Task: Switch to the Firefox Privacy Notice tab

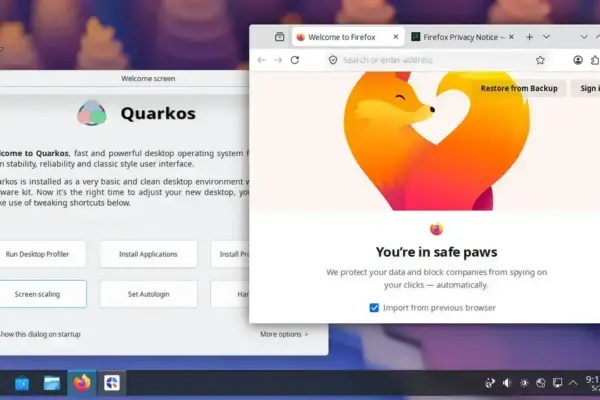Action: tap(458, 37)
